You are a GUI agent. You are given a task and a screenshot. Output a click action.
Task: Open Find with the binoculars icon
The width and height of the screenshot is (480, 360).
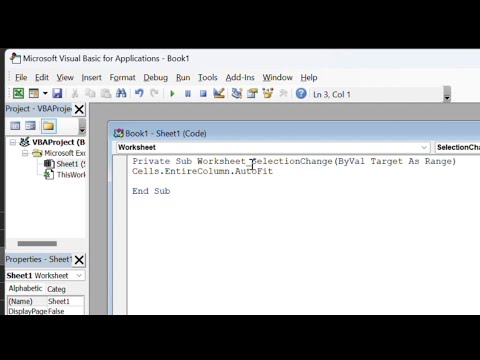[x=121, y=93]
